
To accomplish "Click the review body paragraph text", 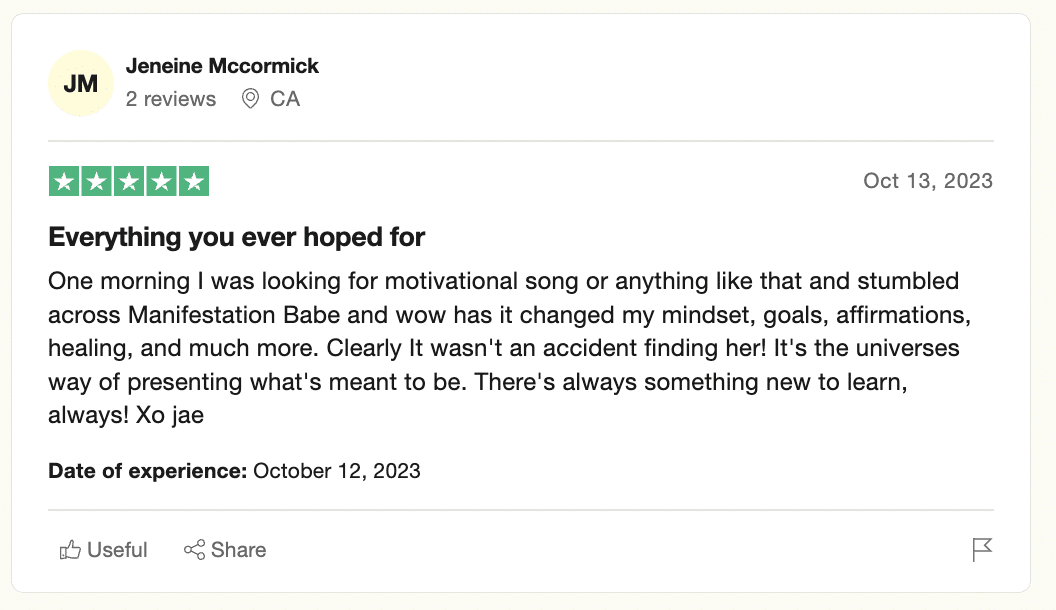I will [510, 348].
